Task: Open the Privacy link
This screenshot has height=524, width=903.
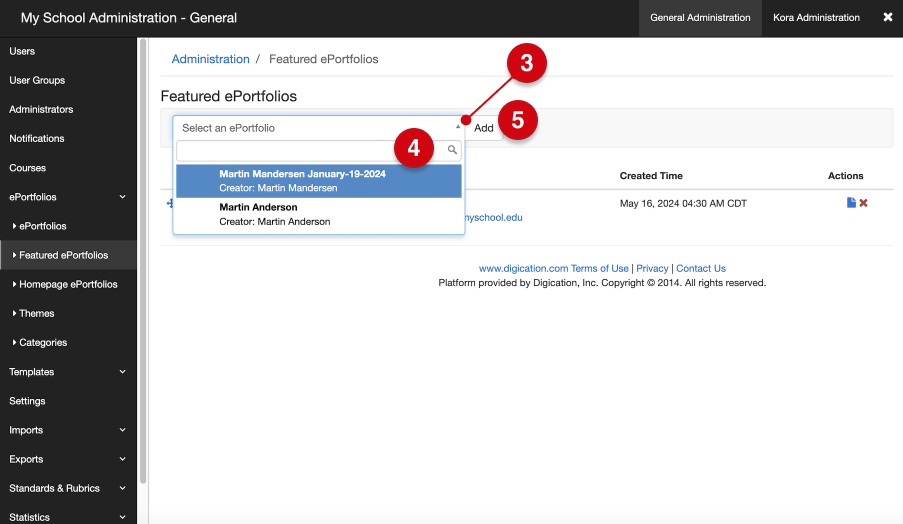Action: tap(652, 268)
